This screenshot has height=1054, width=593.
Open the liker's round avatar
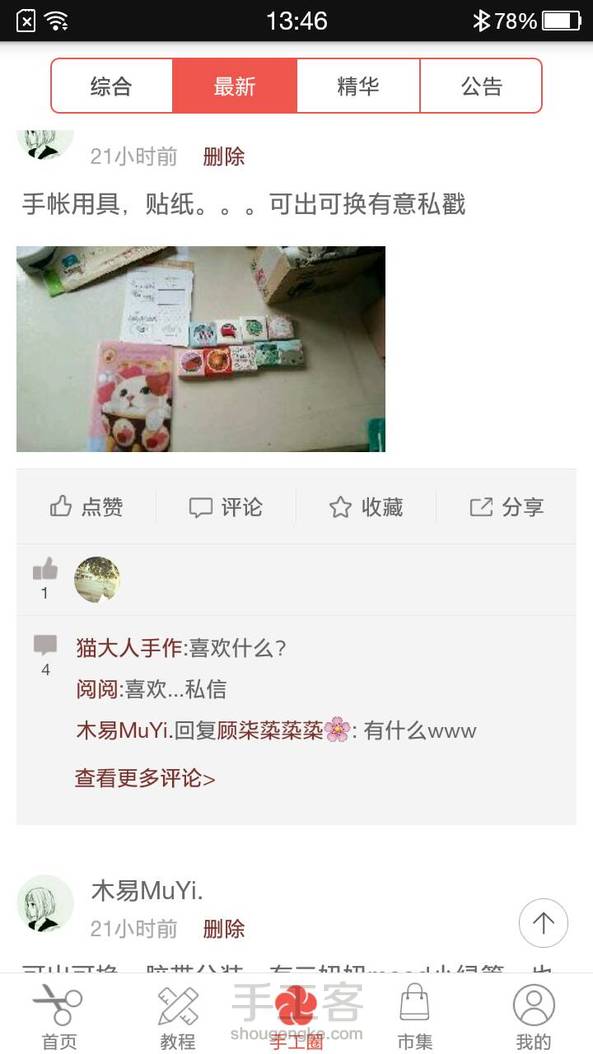coord(97,579)
